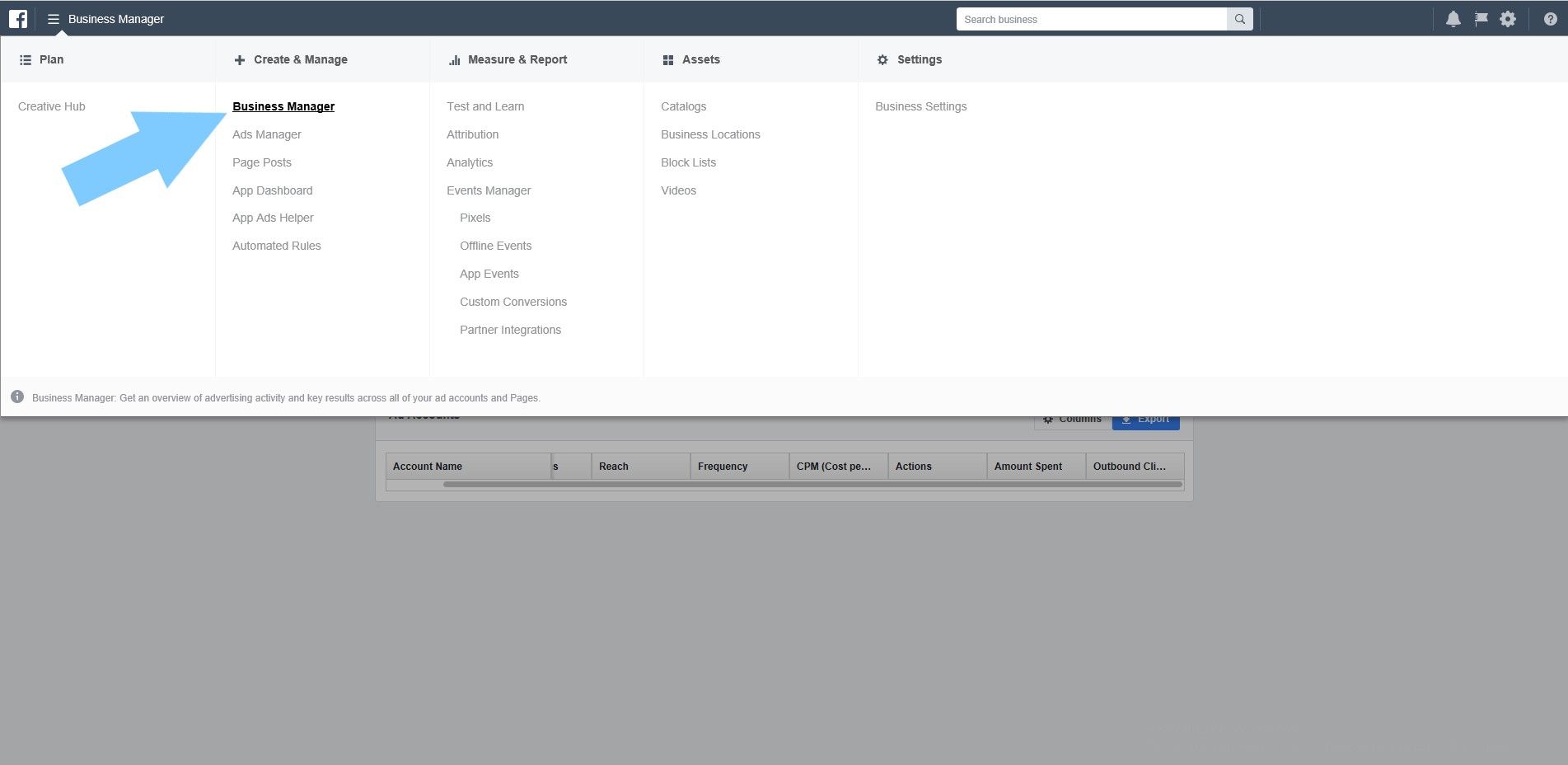
Task: Click the search magnifier button
Action: (x=1239, y=19)
